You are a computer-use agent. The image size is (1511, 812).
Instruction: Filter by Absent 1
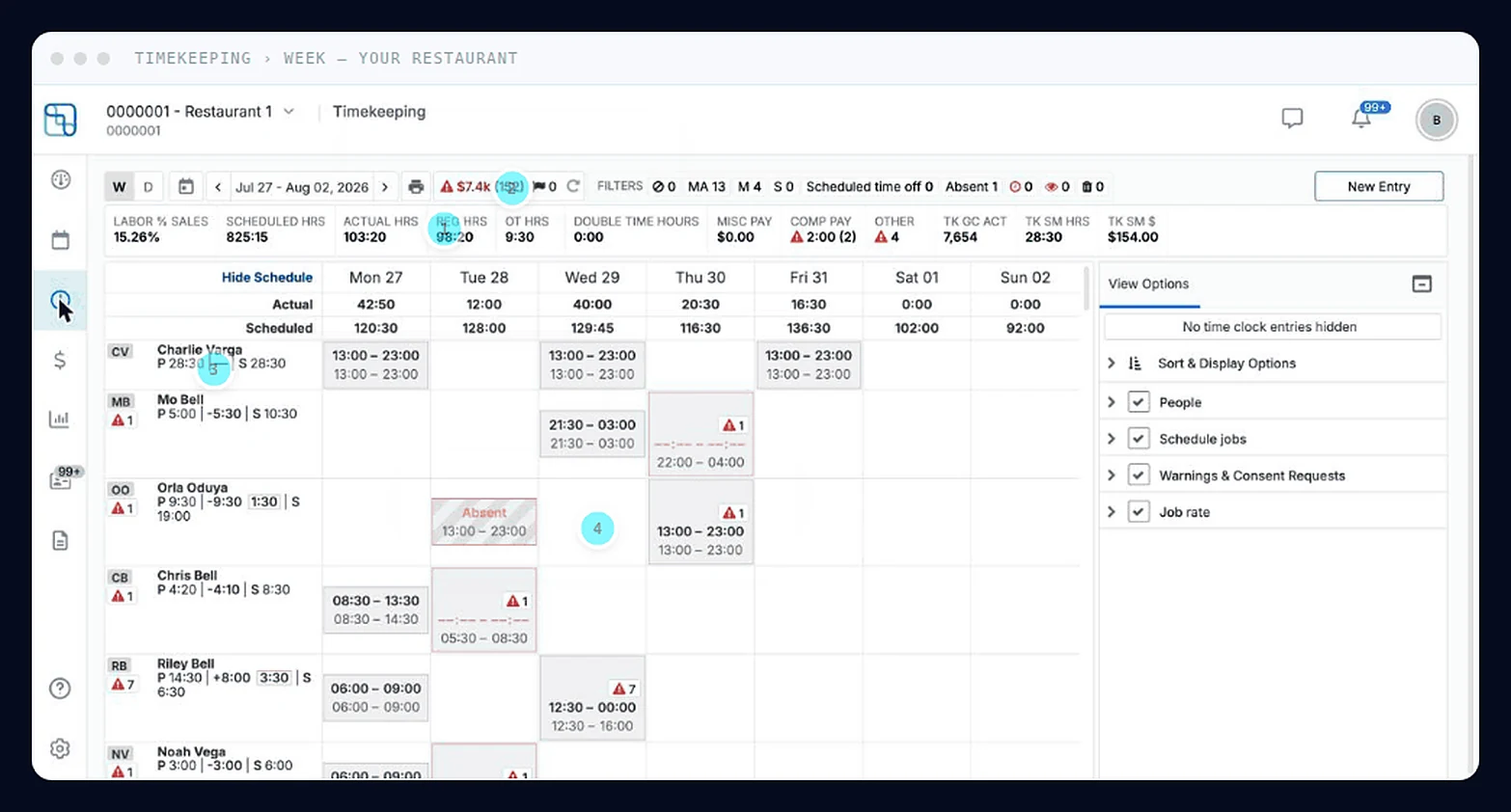(972, 187)
